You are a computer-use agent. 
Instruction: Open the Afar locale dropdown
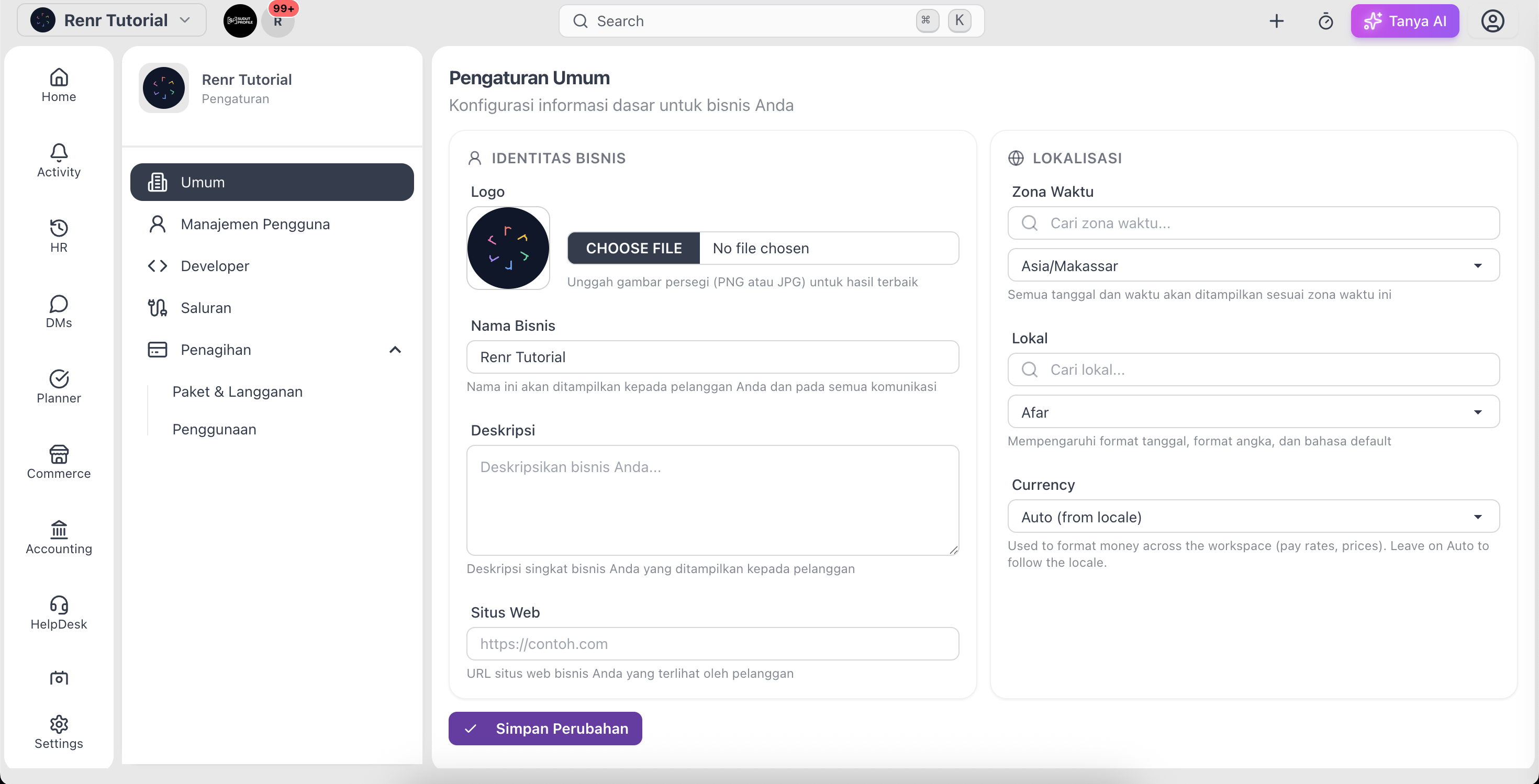coord(1253,411)
